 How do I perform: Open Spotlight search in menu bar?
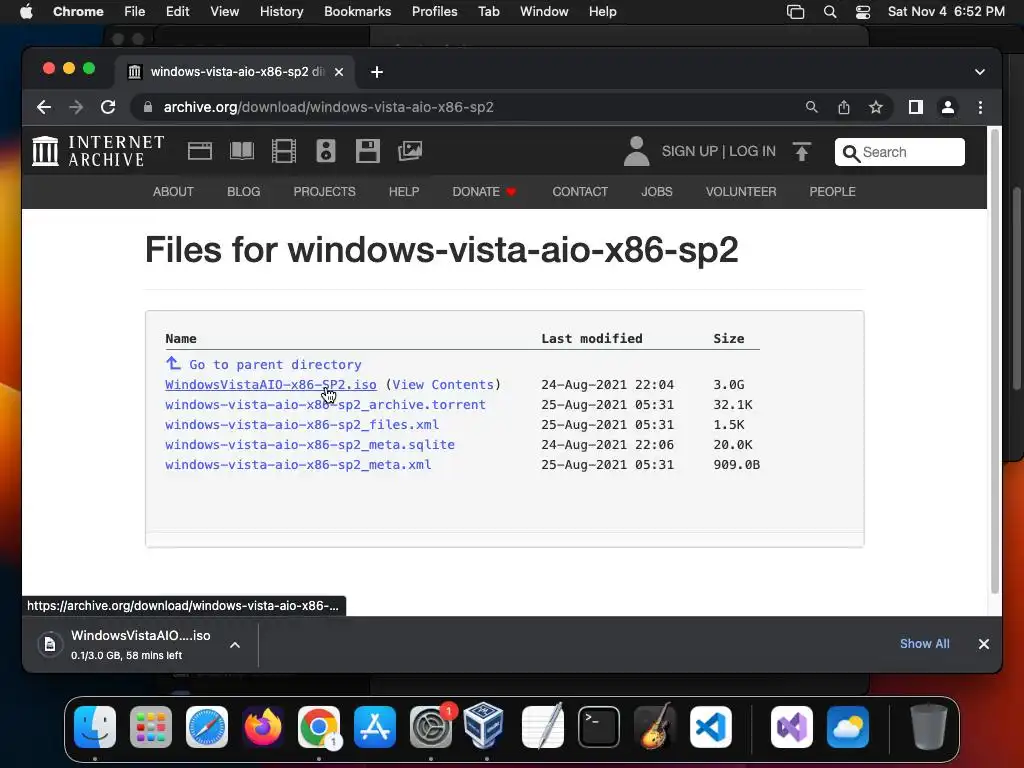pos(830,12)
